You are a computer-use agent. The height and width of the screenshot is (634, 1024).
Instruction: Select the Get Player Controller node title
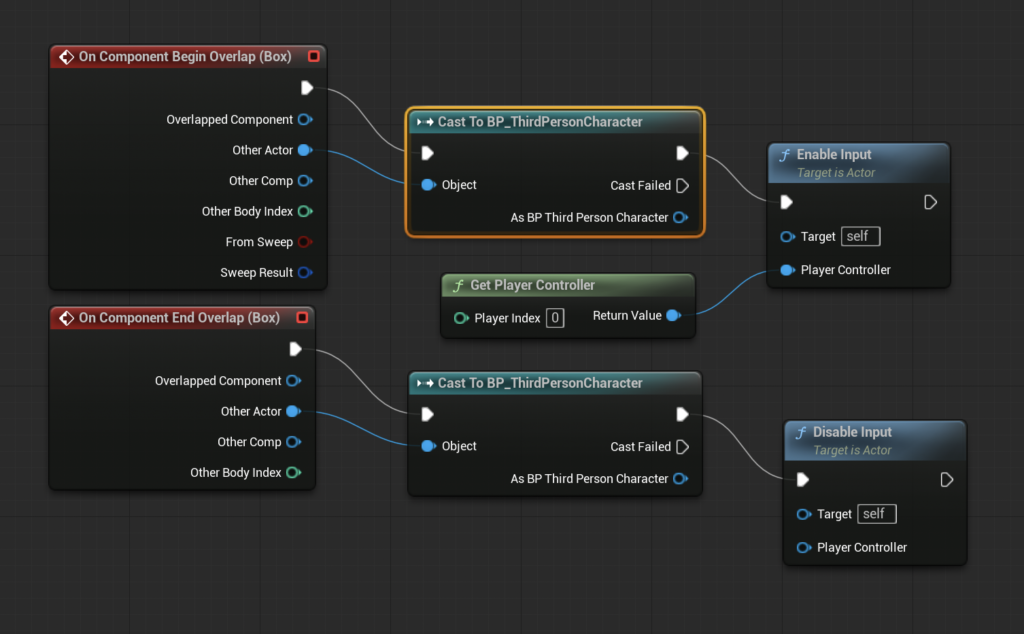pyautogui.click(x=532, y=286)
